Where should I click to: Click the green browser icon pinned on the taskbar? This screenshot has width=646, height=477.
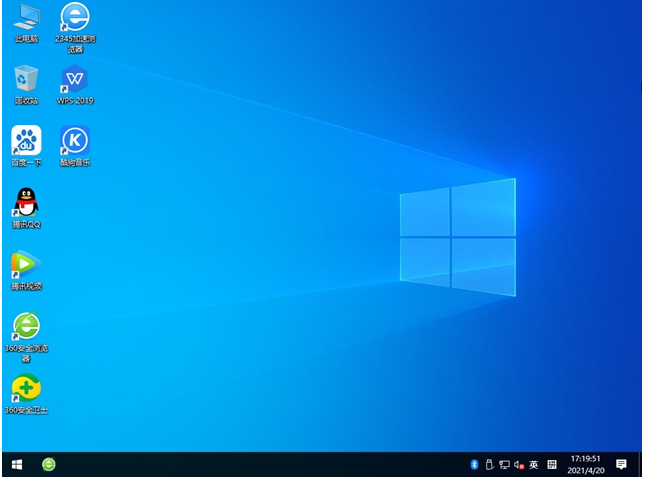coord(48,465)
